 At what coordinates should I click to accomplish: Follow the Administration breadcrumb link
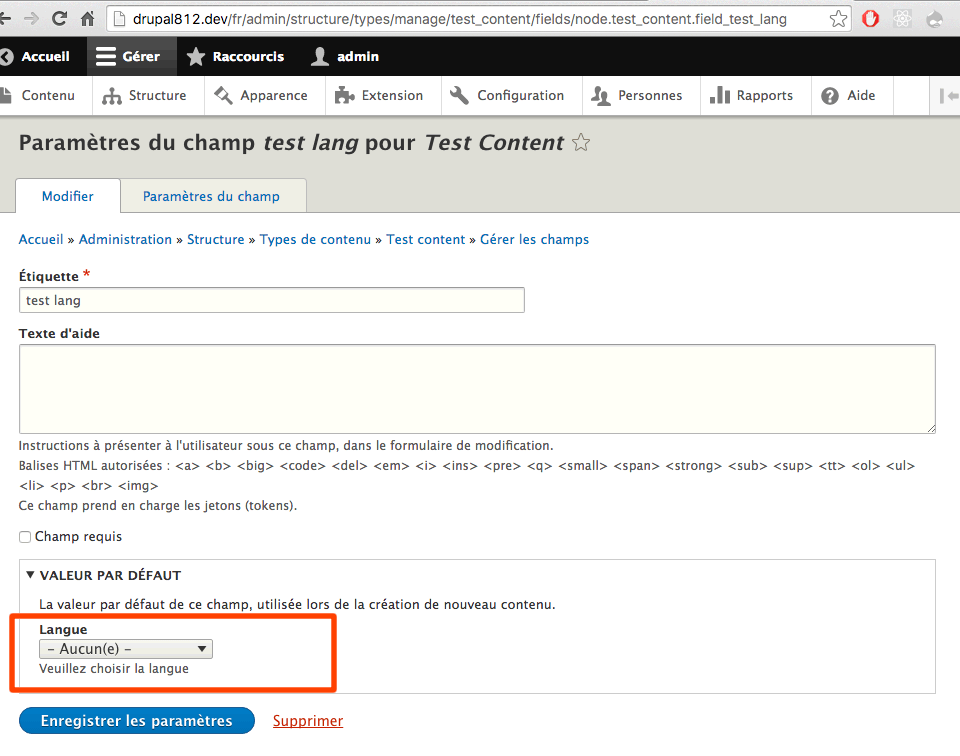pos(126,239)
